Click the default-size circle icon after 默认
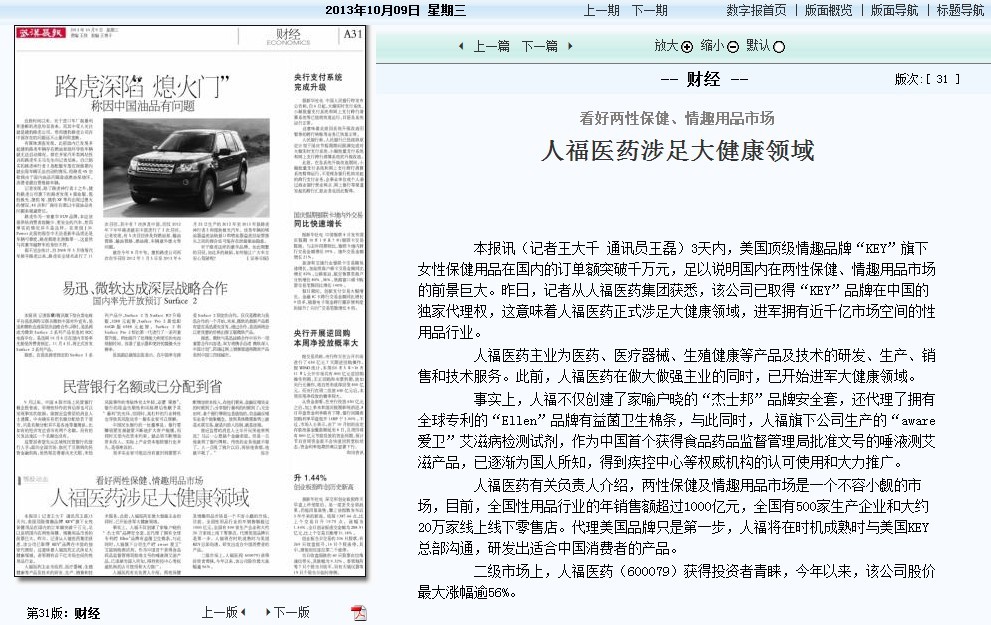 pyautogui.click(x=779, y=47)
